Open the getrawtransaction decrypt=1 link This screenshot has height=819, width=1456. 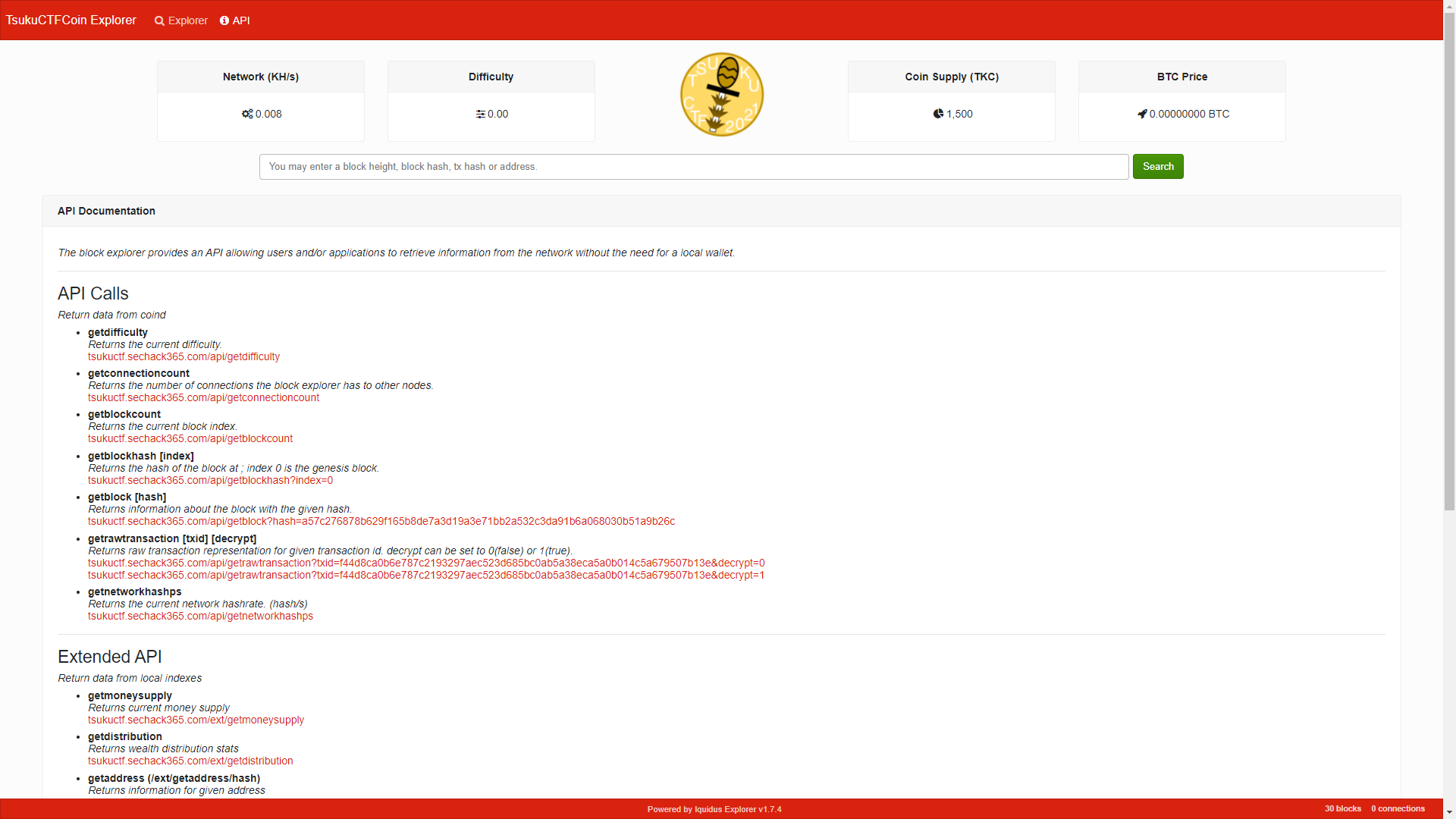point(425,575)
